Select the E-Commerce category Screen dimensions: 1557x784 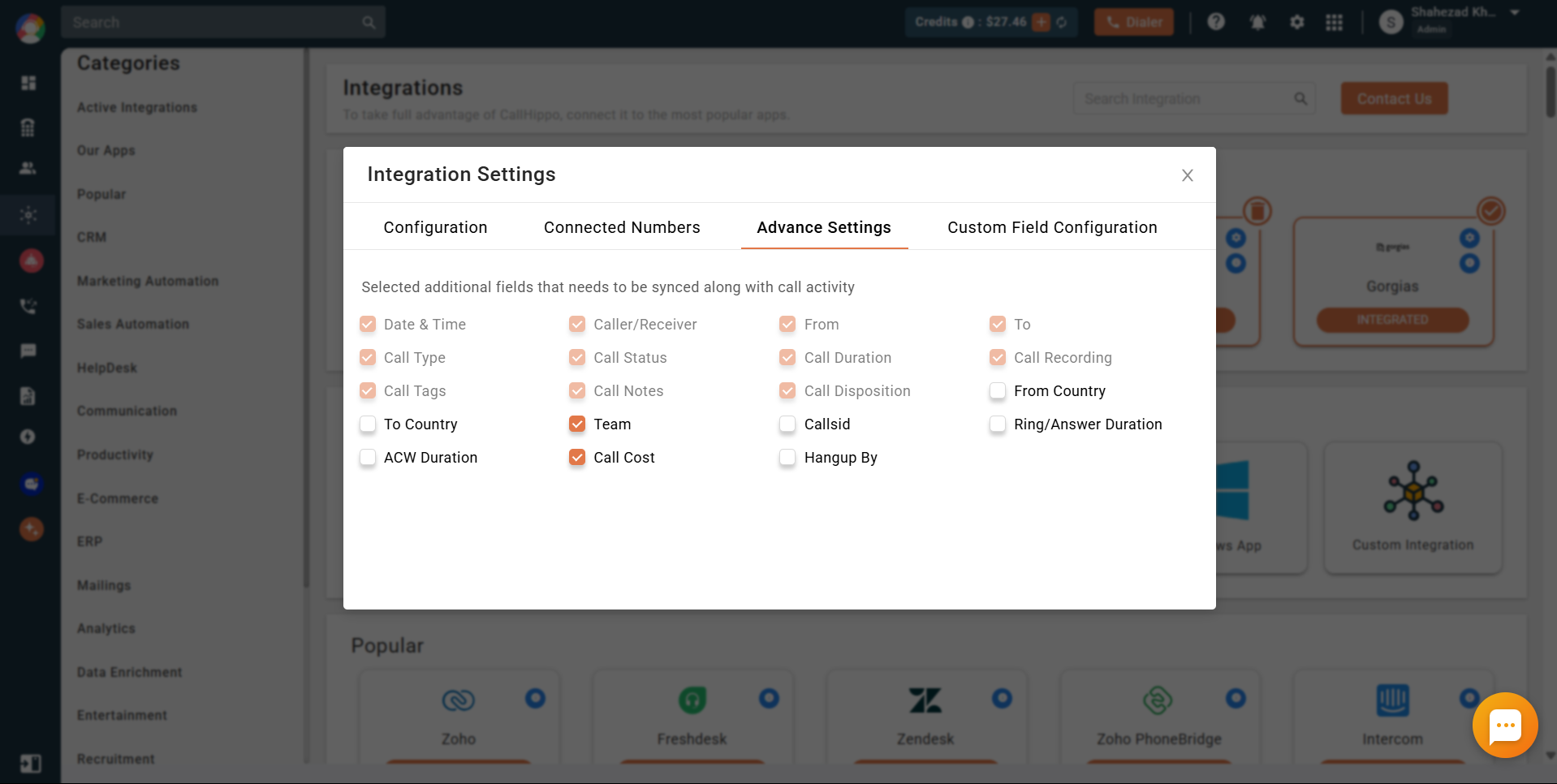tap(118, 498)
